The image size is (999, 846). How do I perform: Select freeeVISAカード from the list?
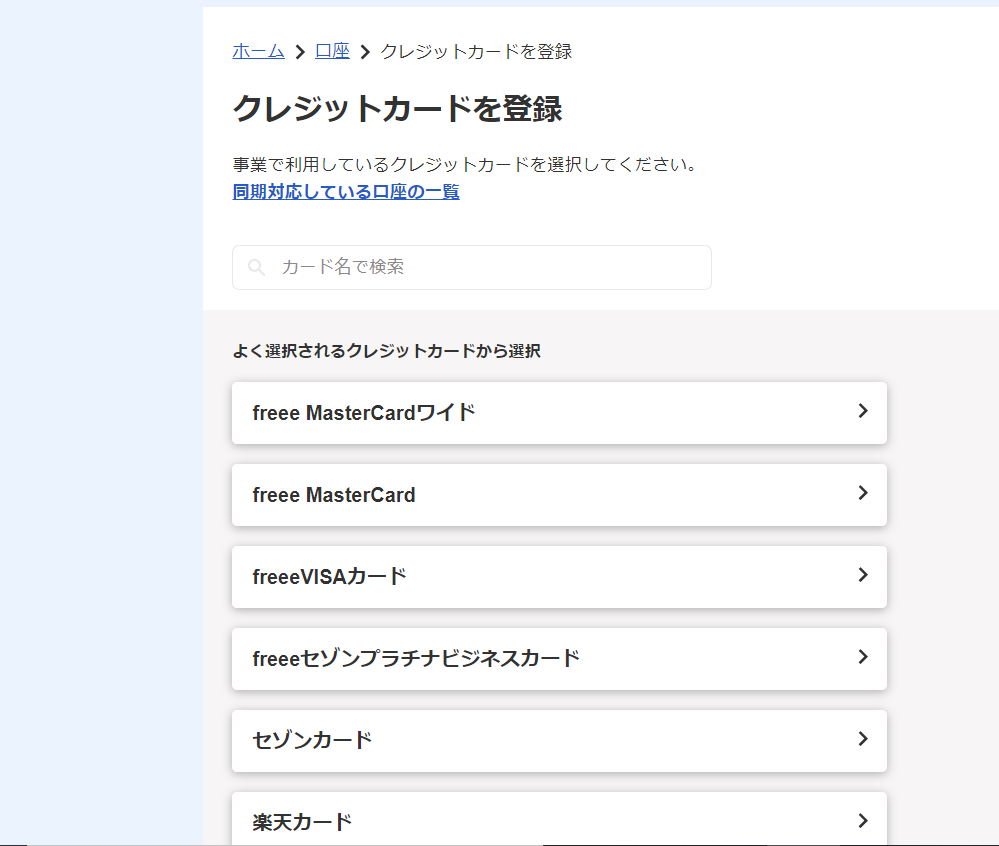559,577
